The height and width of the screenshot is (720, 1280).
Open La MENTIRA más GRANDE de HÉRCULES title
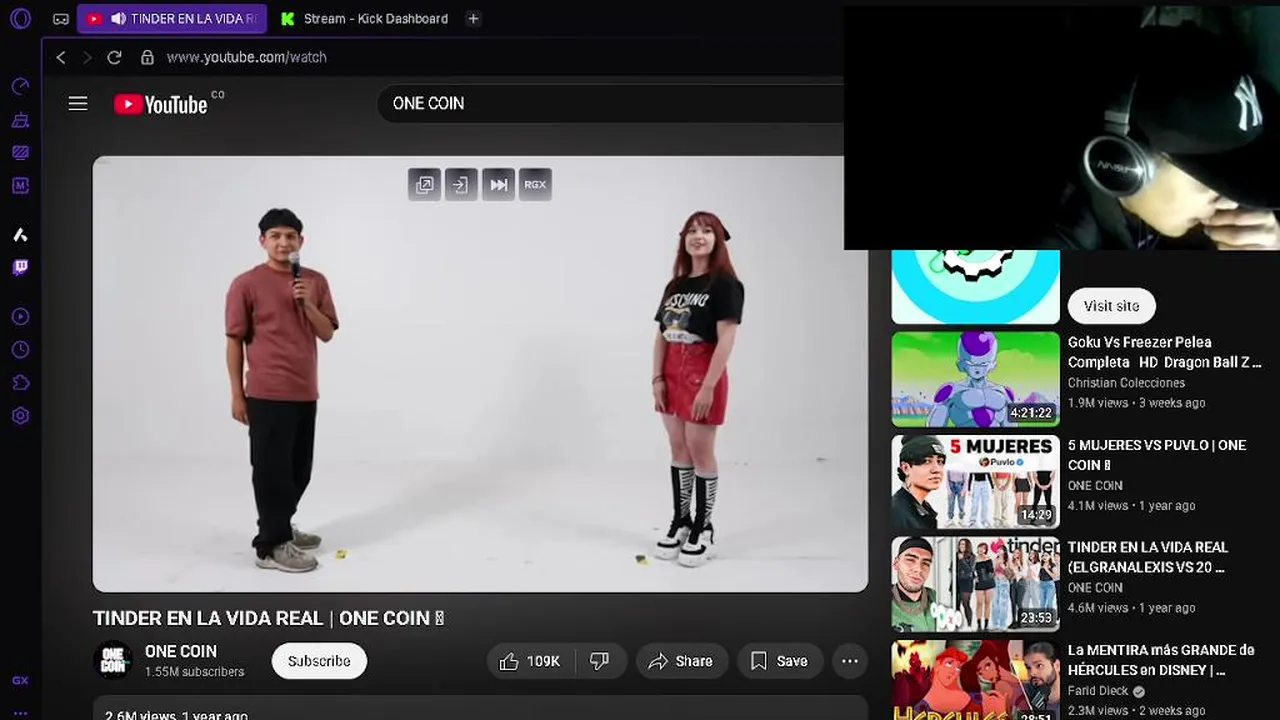click(x=1161, y=660)
